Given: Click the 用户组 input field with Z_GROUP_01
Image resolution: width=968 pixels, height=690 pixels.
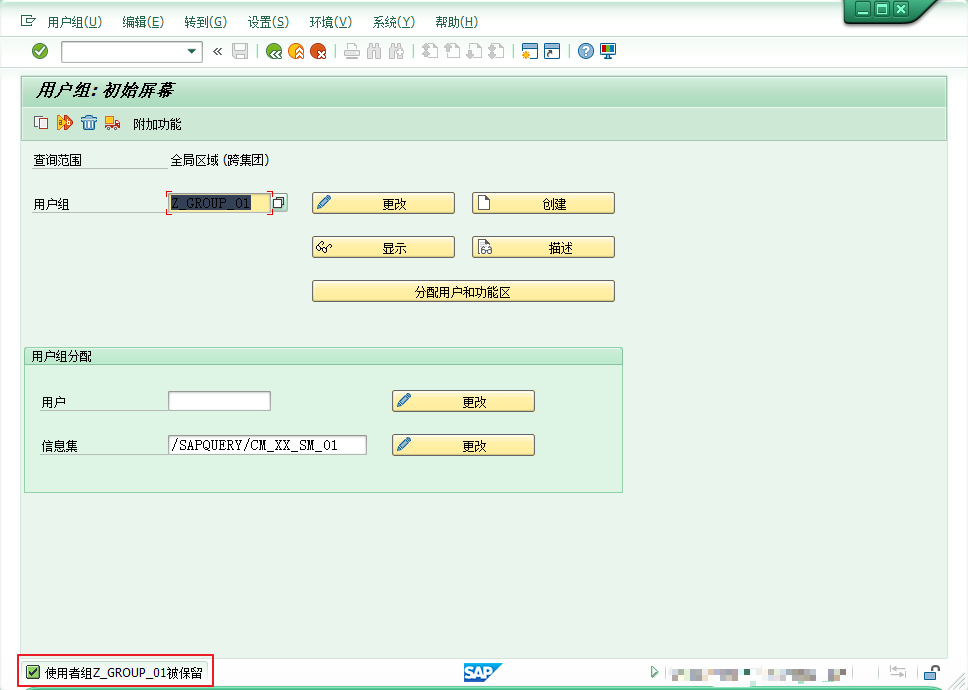Looking at the screenshot, I should [219, 203].
